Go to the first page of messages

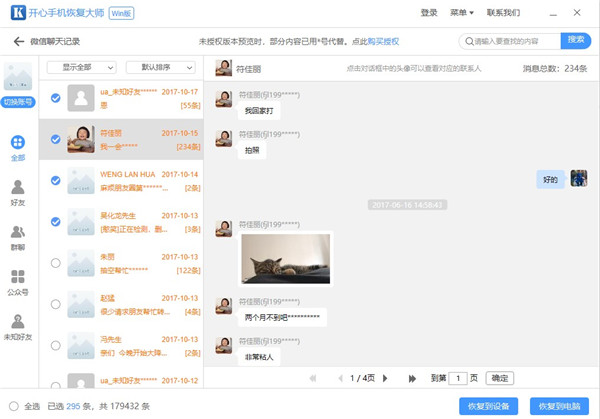[x=313, y=378]
